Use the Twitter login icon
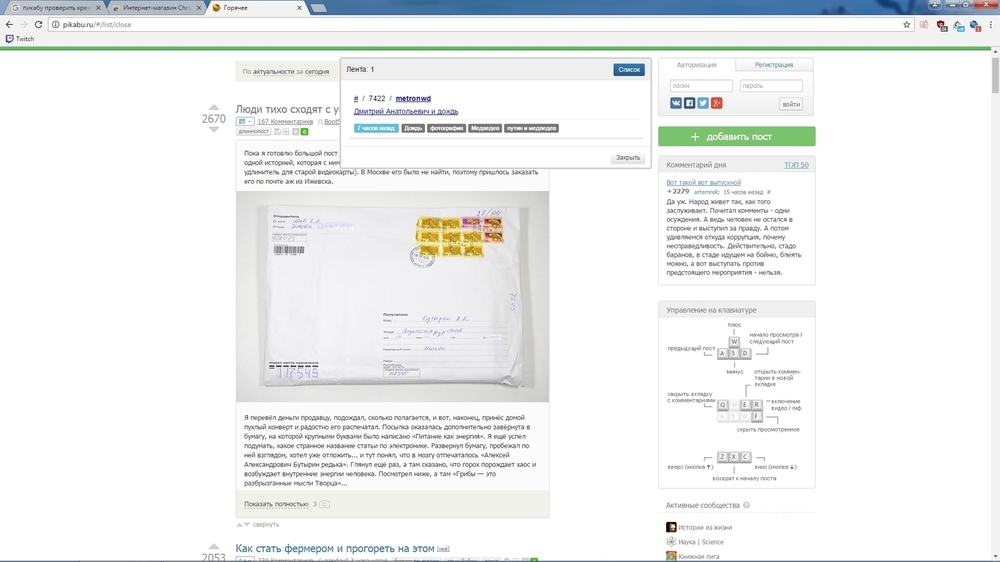1000x562 pixels. (703, 103)
